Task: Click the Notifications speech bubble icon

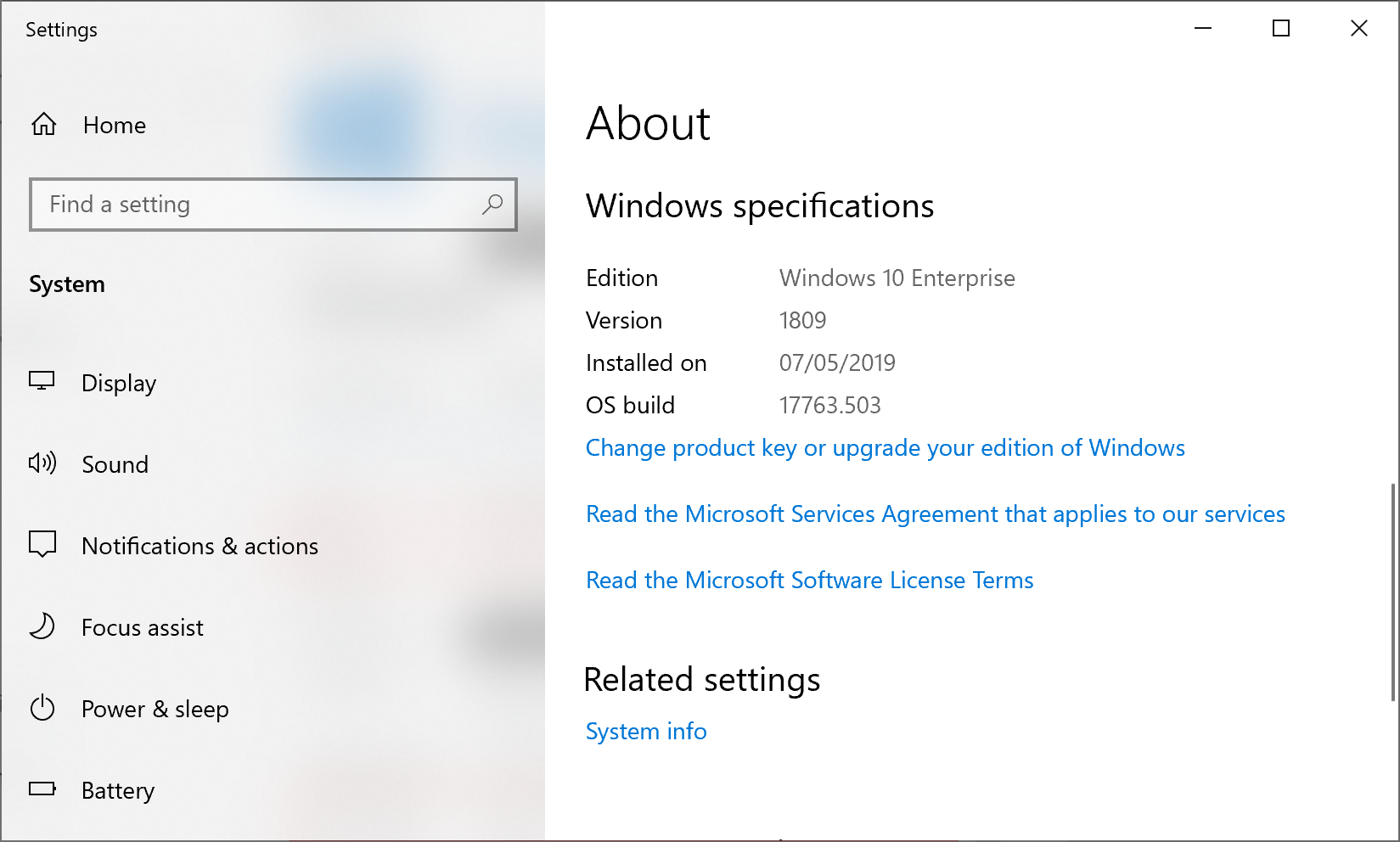Action: click(42, 544)
